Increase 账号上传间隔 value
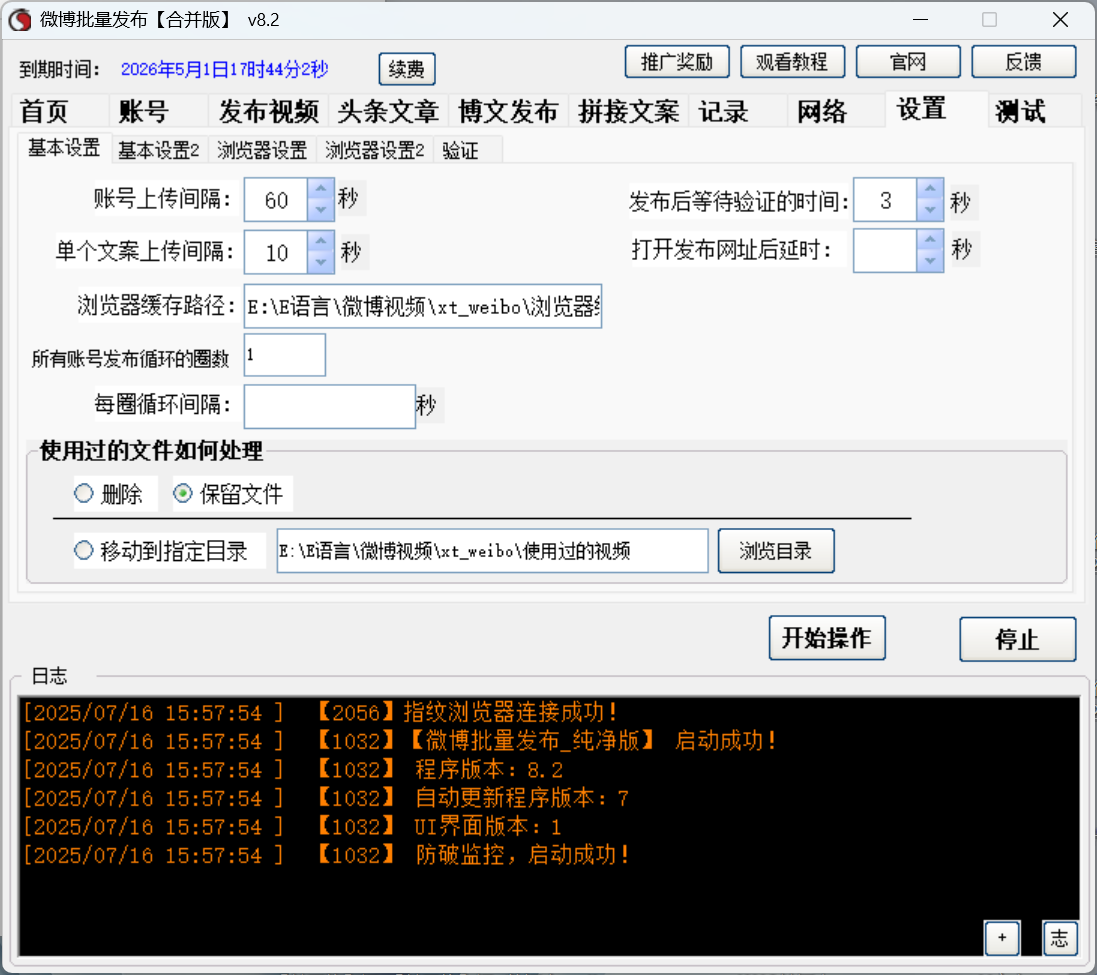The image size is (1097, 975). (x=320, y=189)
